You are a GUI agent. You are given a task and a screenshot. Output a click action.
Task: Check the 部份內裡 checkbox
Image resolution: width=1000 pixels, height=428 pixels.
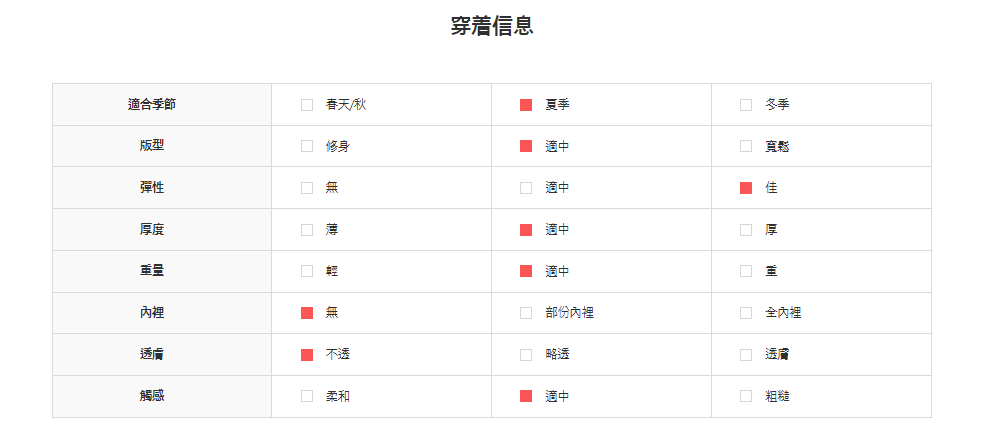point(526,313)
